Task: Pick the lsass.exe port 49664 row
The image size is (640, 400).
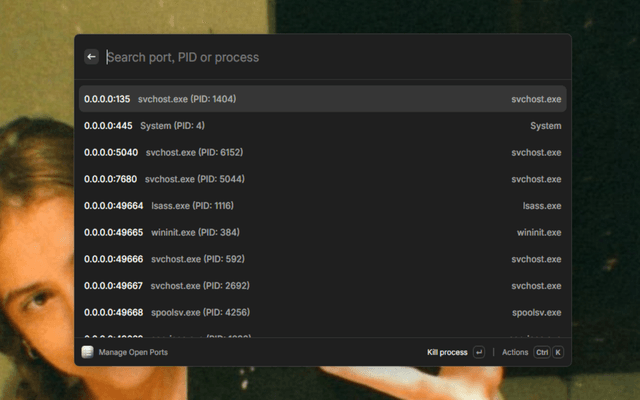Action: coord(322,206)
